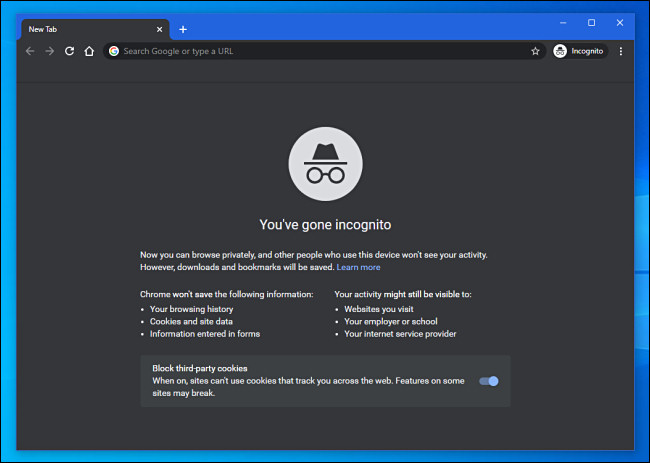Click the Forward navigation arrow
The image size is (650, 463).
[49, 51]
